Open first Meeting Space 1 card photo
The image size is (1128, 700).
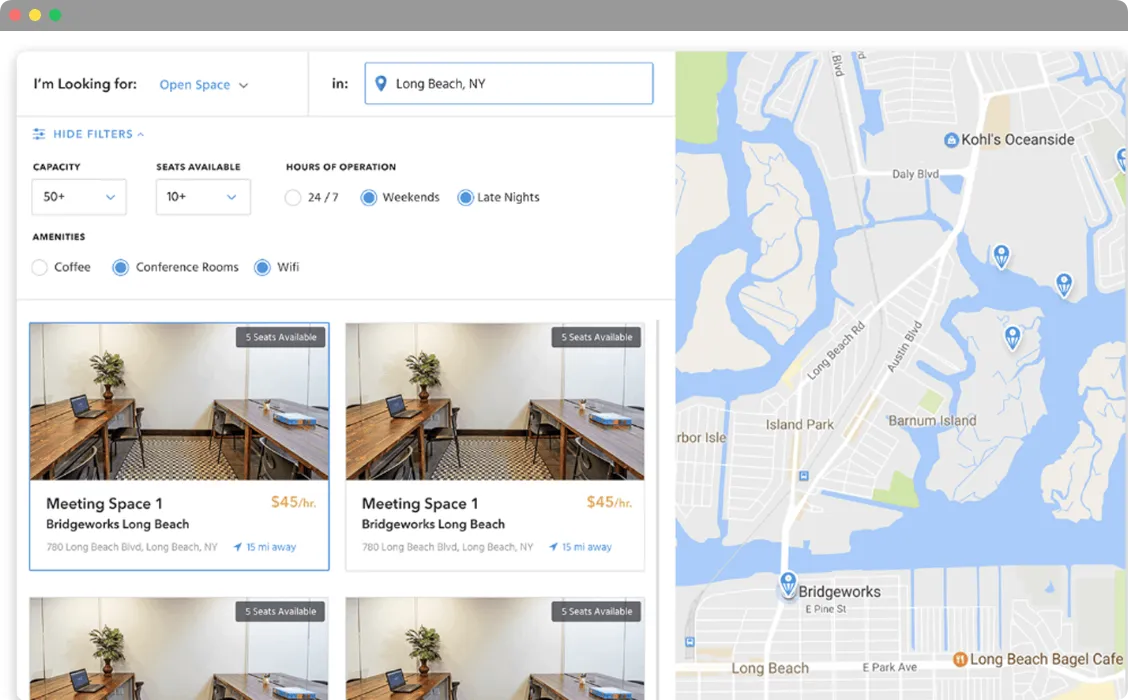tap(179, 401)
